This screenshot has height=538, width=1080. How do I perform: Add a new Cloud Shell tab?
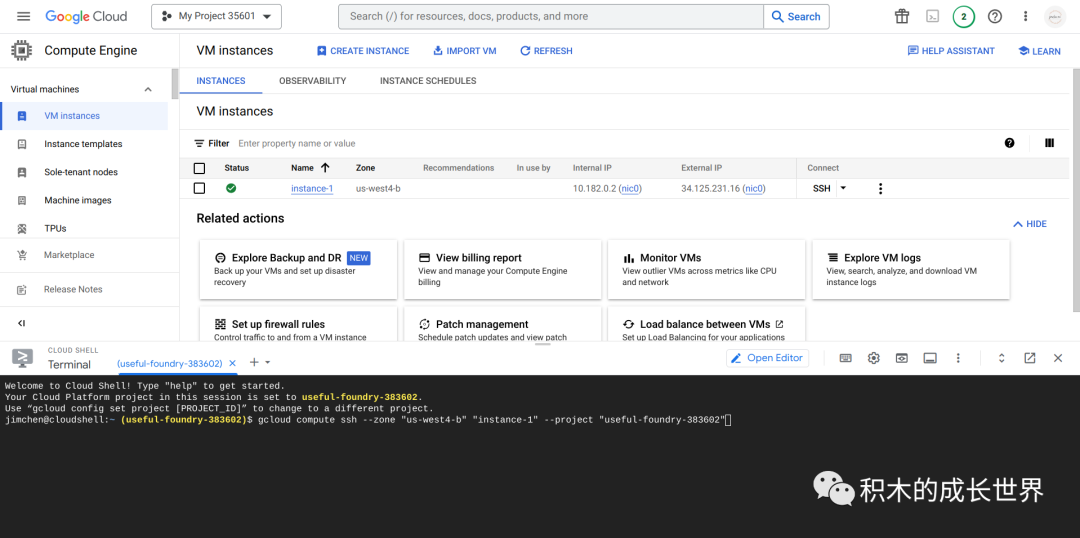click(x=253, y=362)
